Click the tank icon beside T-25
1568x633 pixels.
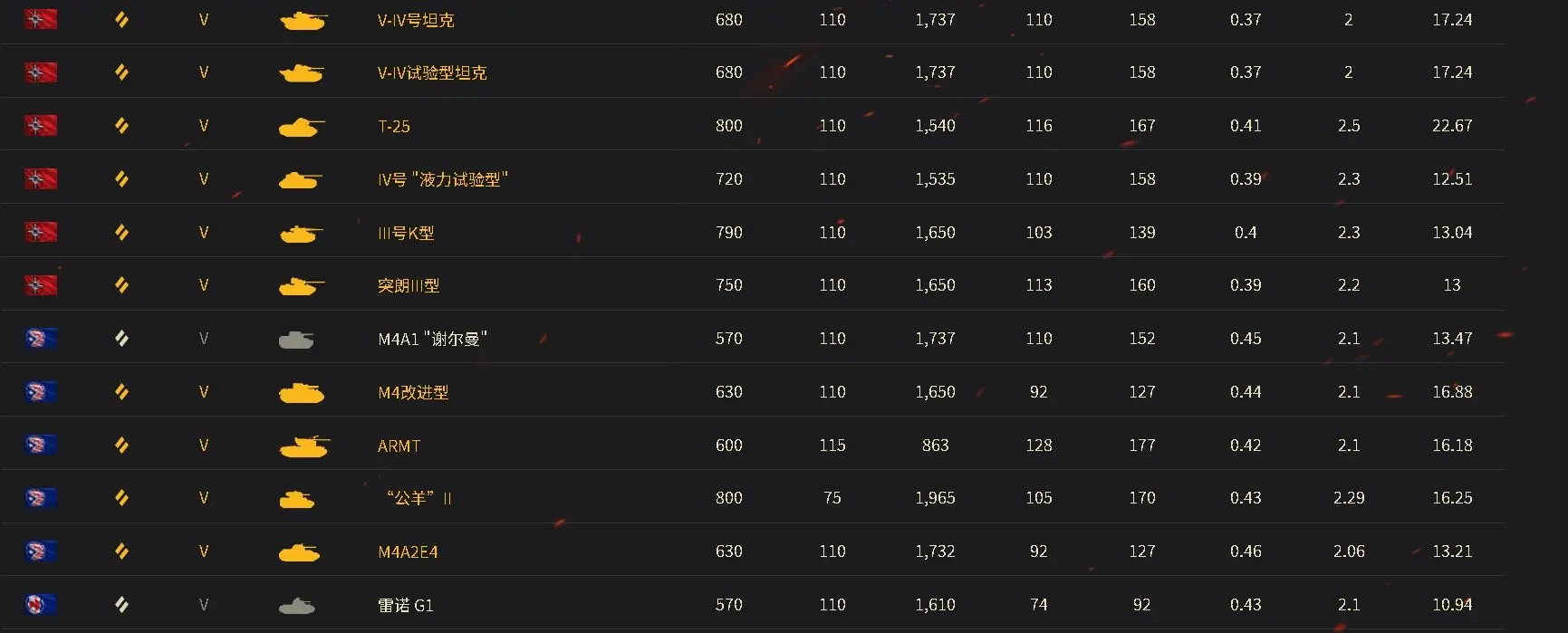click(300, 127)
